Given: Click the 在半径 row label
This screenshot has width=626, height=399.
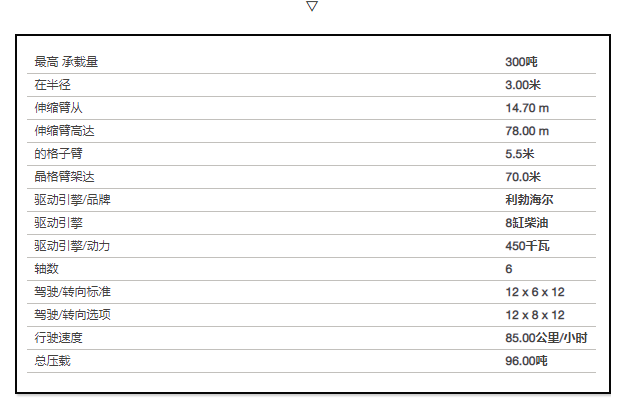Looking at the screenshot, I should pos(52,85).
